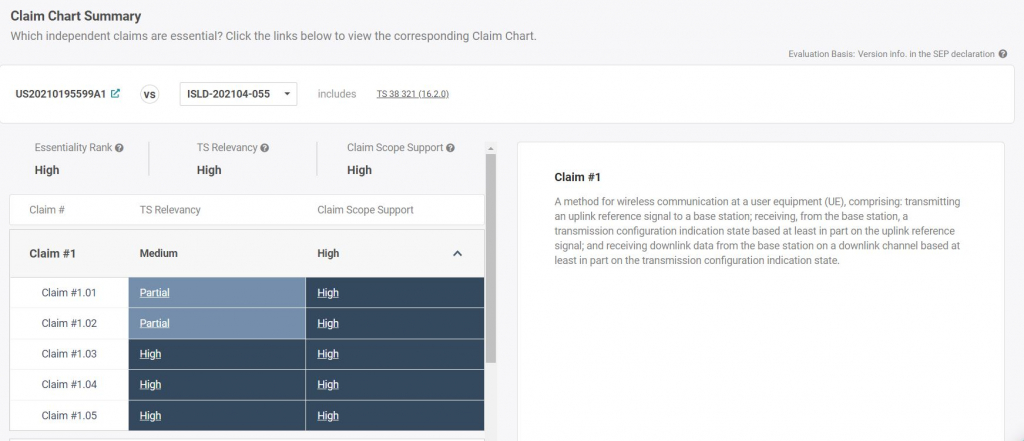
Task: Open High TS relevancy for Claim #1.04
Action: [150, 385]
